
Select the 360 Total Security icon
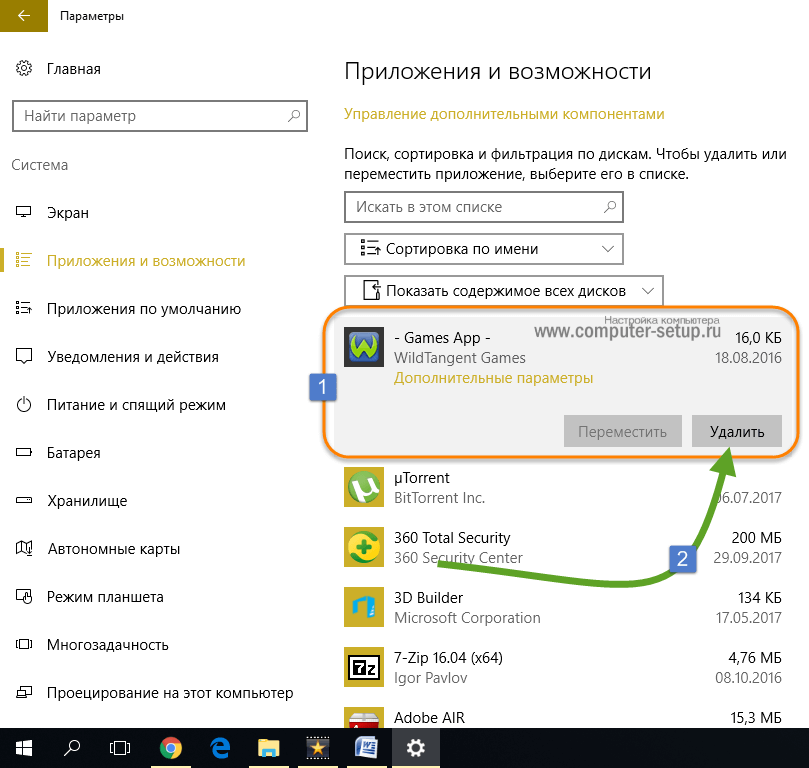[x=362, y=547]
